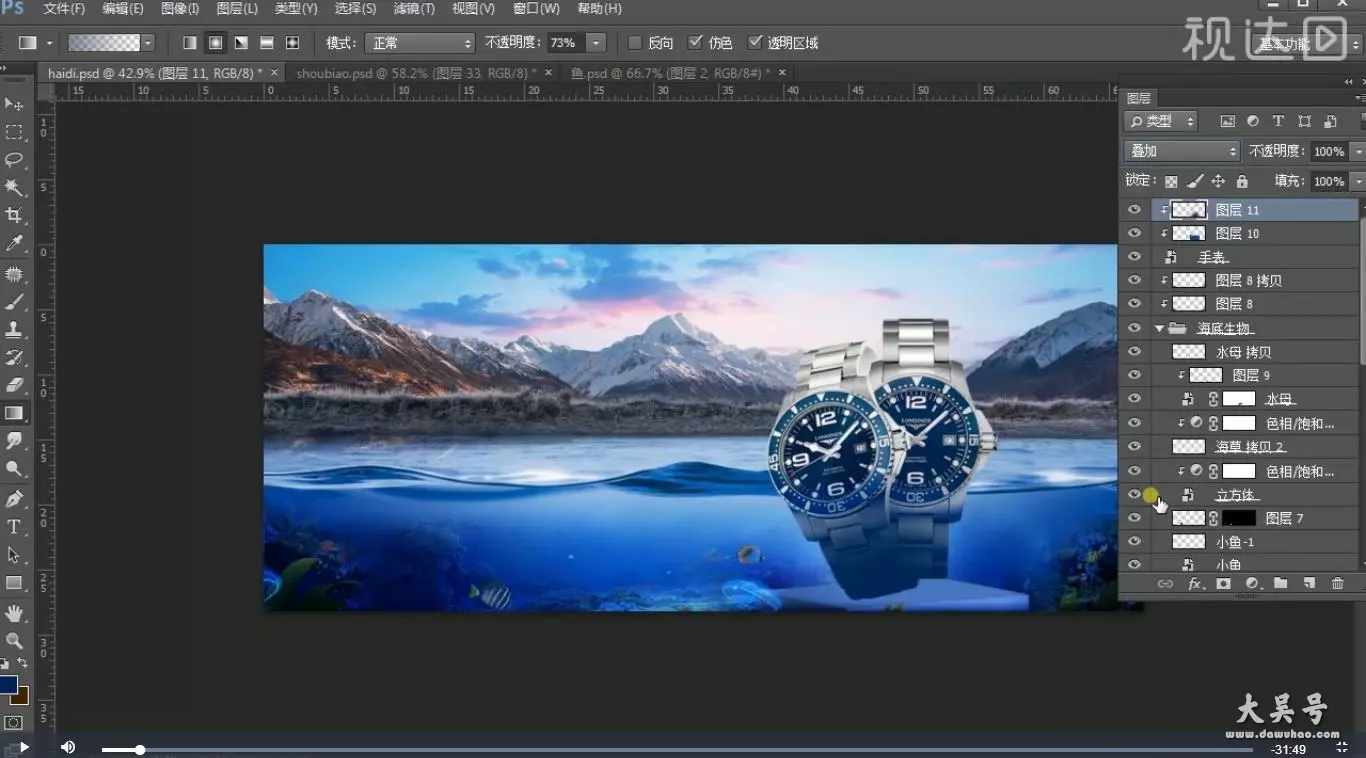Select the Zoom tool
Viewport: 1366px width, 758px height.
coord(14,641)
